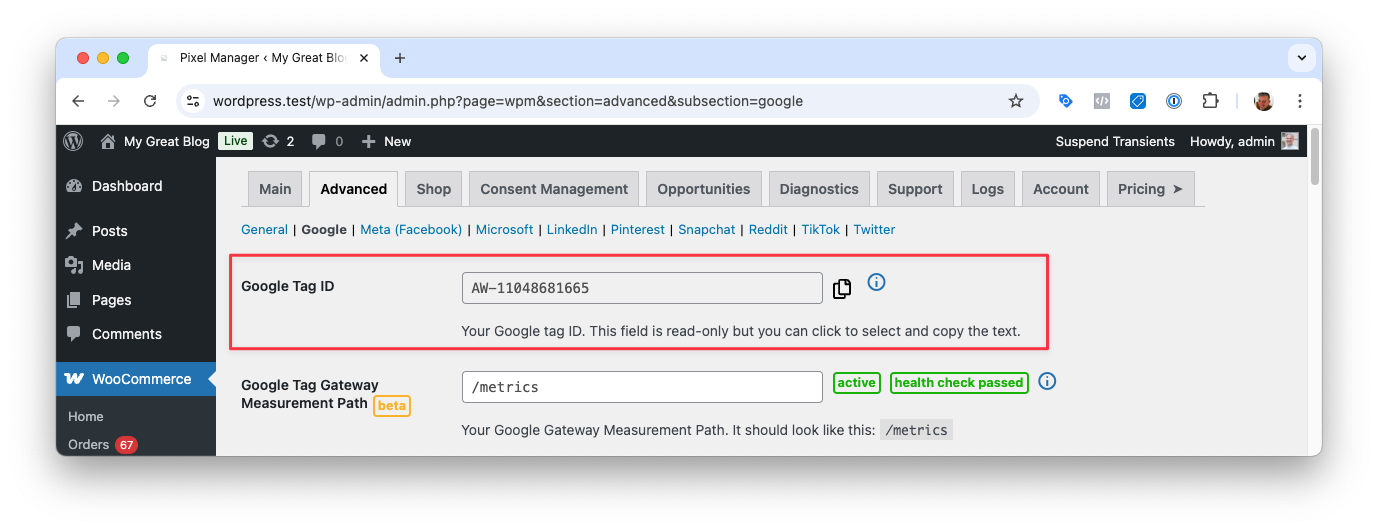Open WooCommerce Home submenu item
This screenshot has height=530, width=1378.
click(x=86, y=416)
